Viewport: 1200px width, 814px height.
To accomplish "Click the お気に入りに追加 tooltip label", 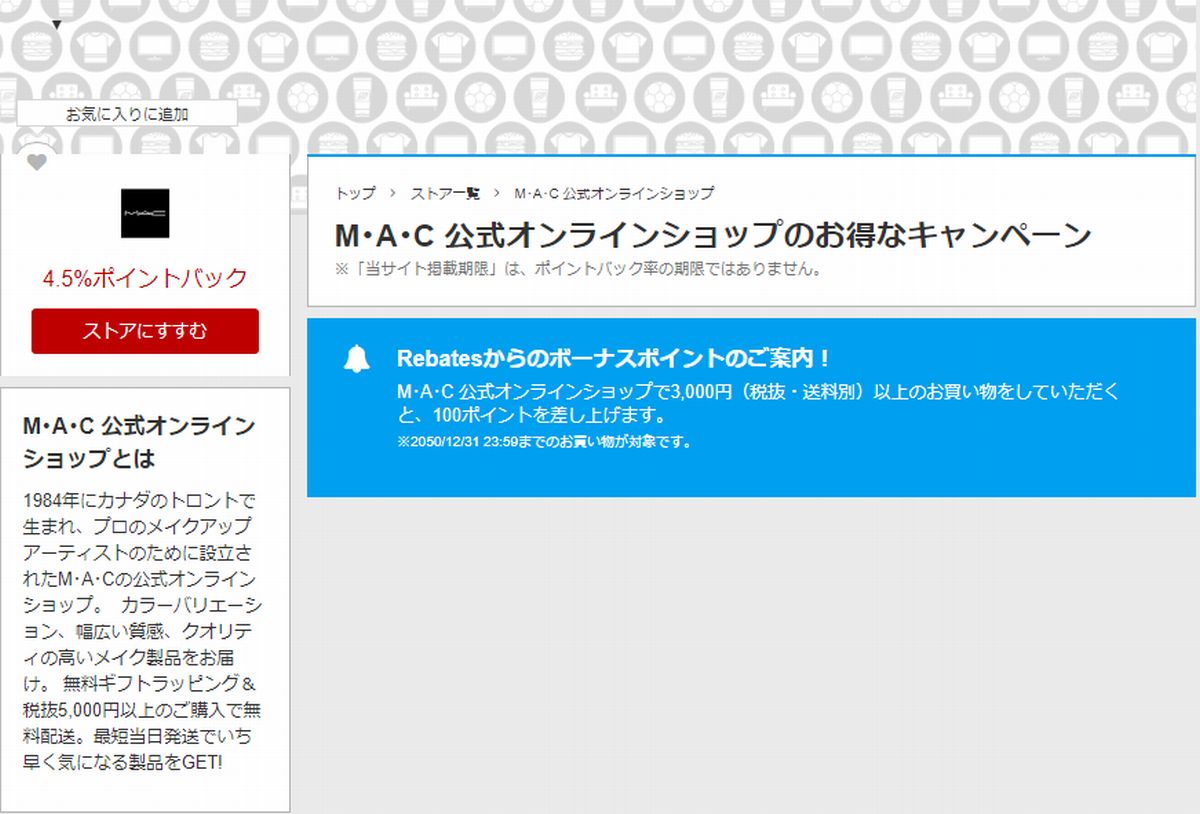I will point(127,114).
